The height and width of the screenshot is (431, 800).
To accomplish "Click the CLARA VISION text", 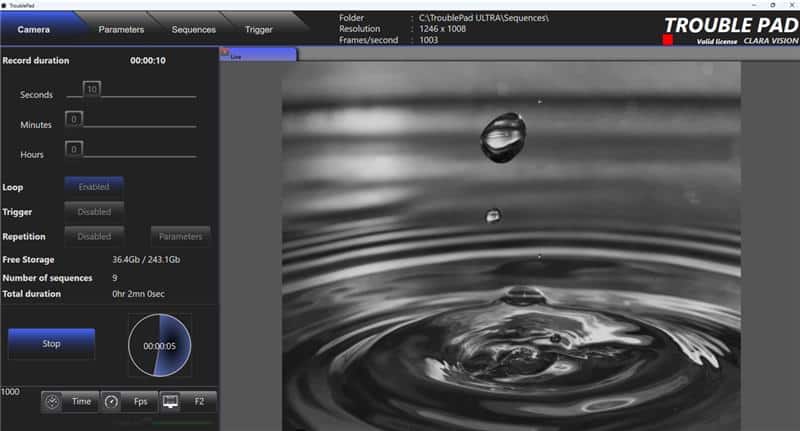I will pos(770,41).
